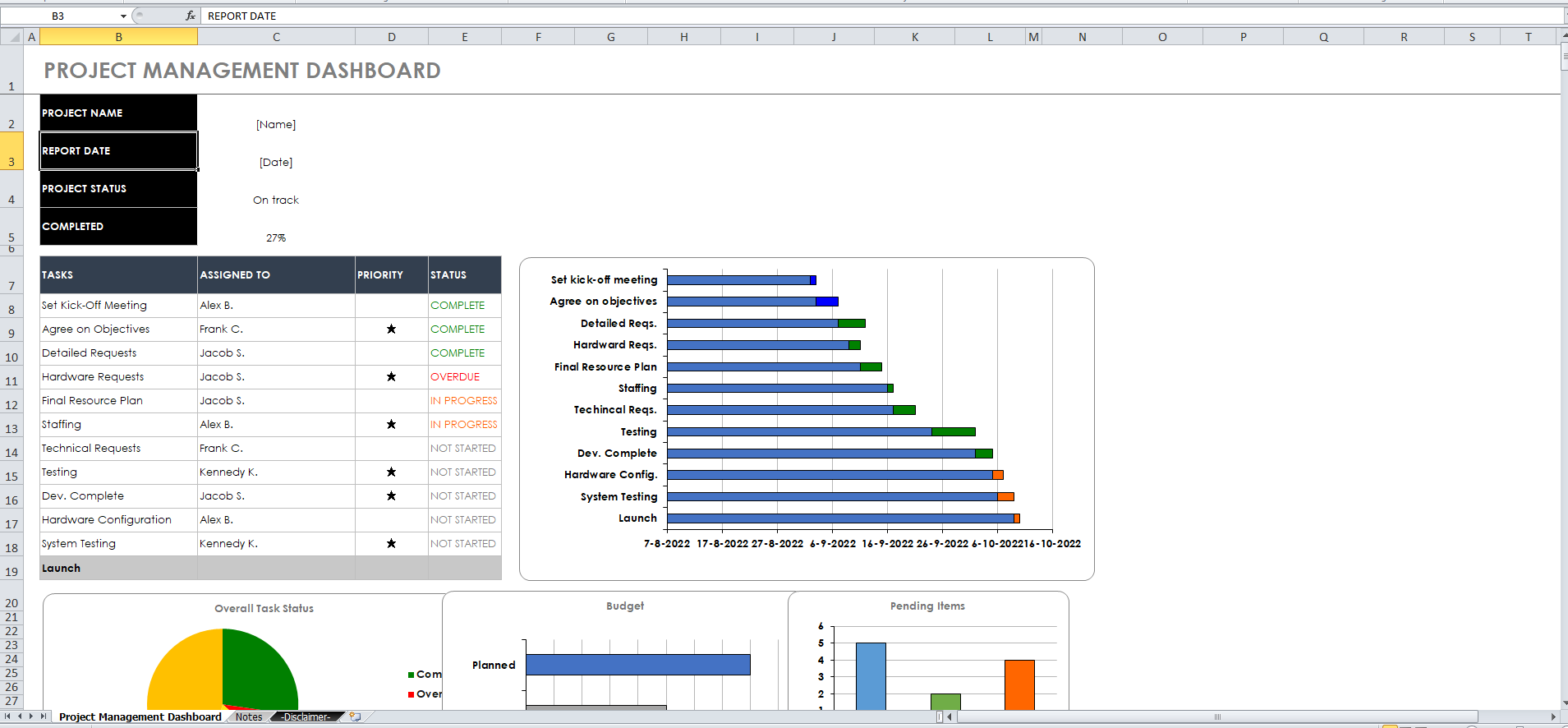Click the horizontal scrollbar right arrow
Screen dimensions: 1568x728
(x=1553, y=716)
